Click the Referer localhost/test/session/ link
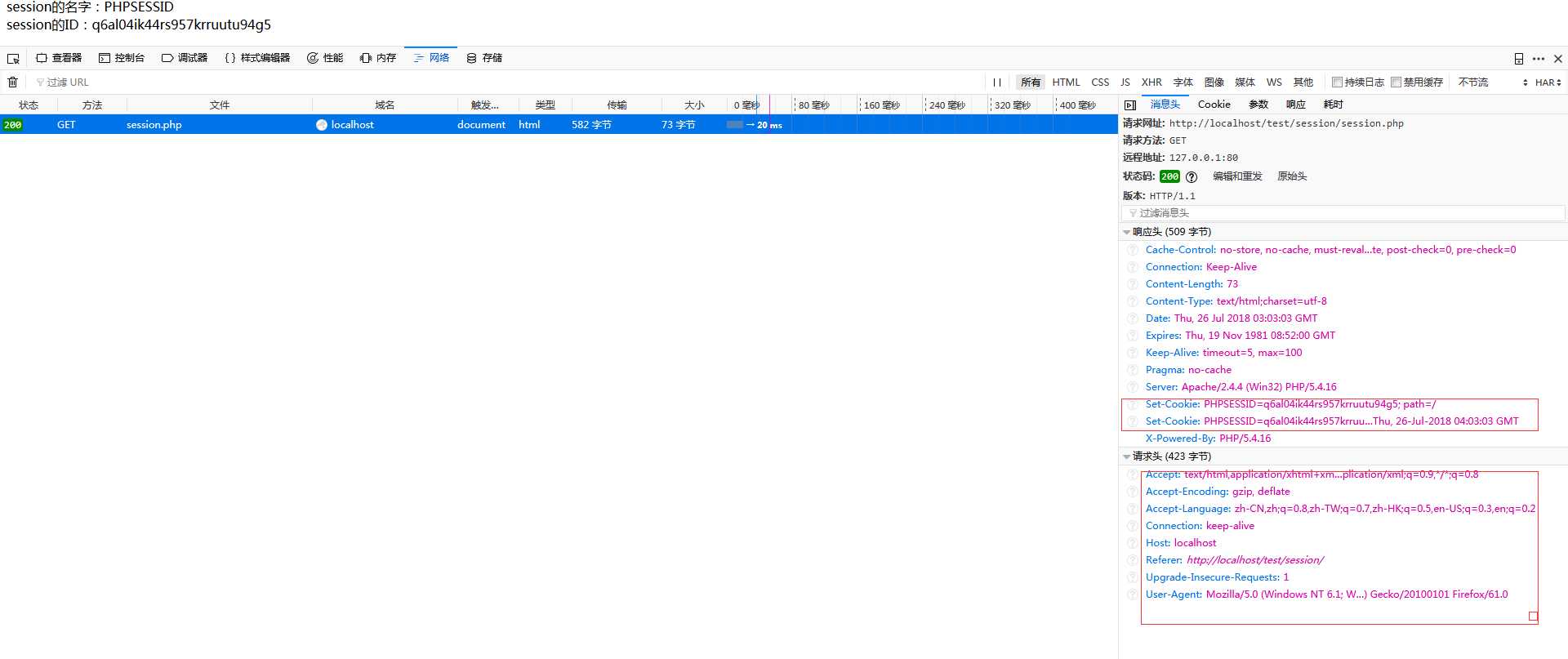 pos(1254,560)
